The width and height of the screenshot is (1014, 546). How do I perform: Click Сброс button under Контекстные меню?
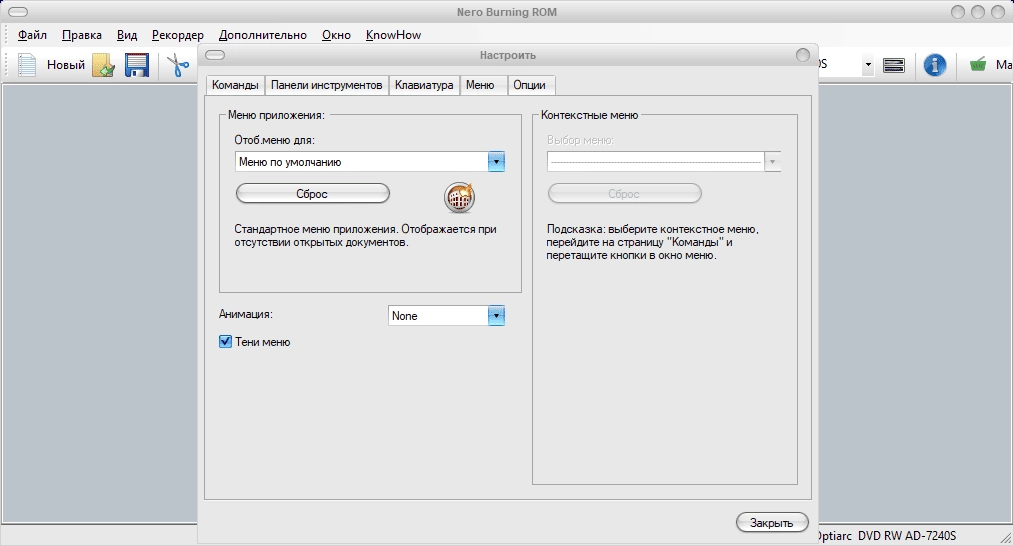pyautogui.click(x=624, y=193)
